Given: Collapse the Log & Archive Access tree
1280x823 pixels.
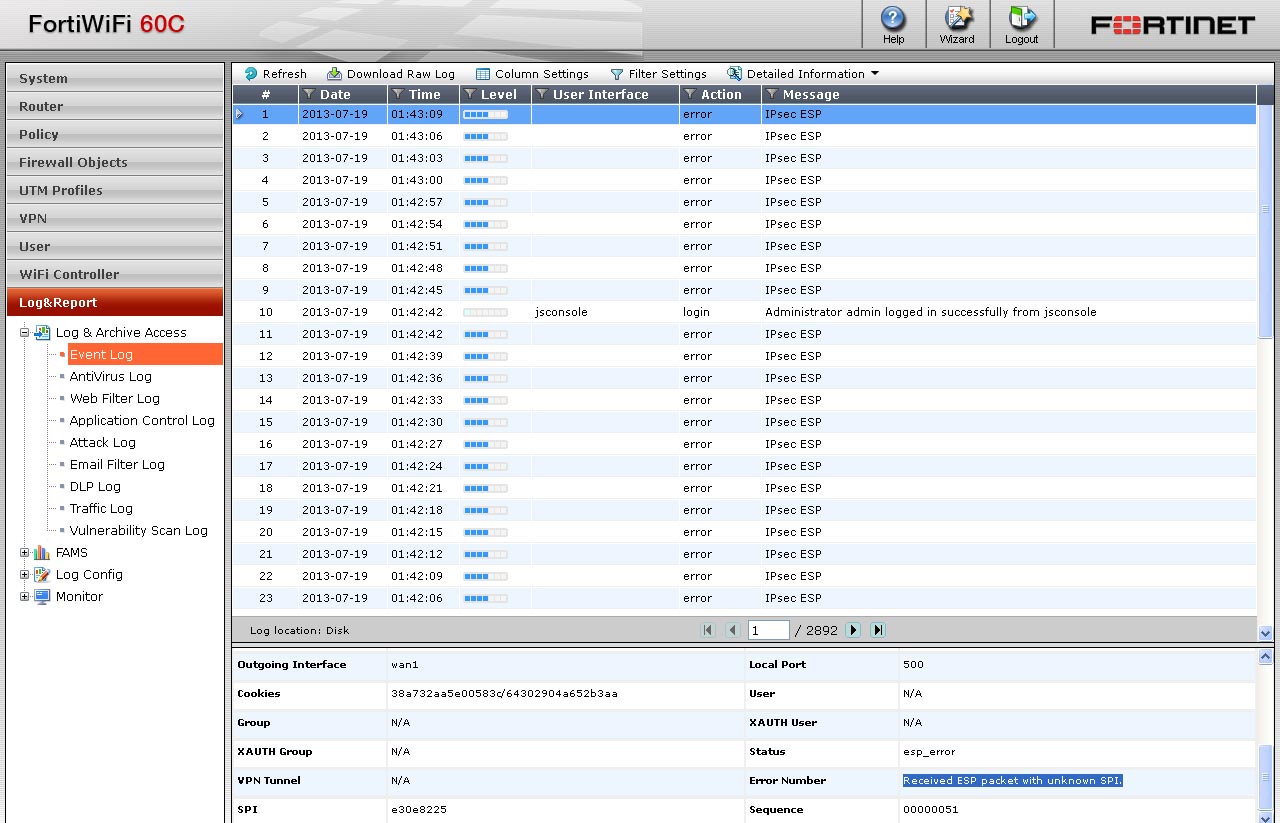Looking at the screenshot, I should pos(25,333).
